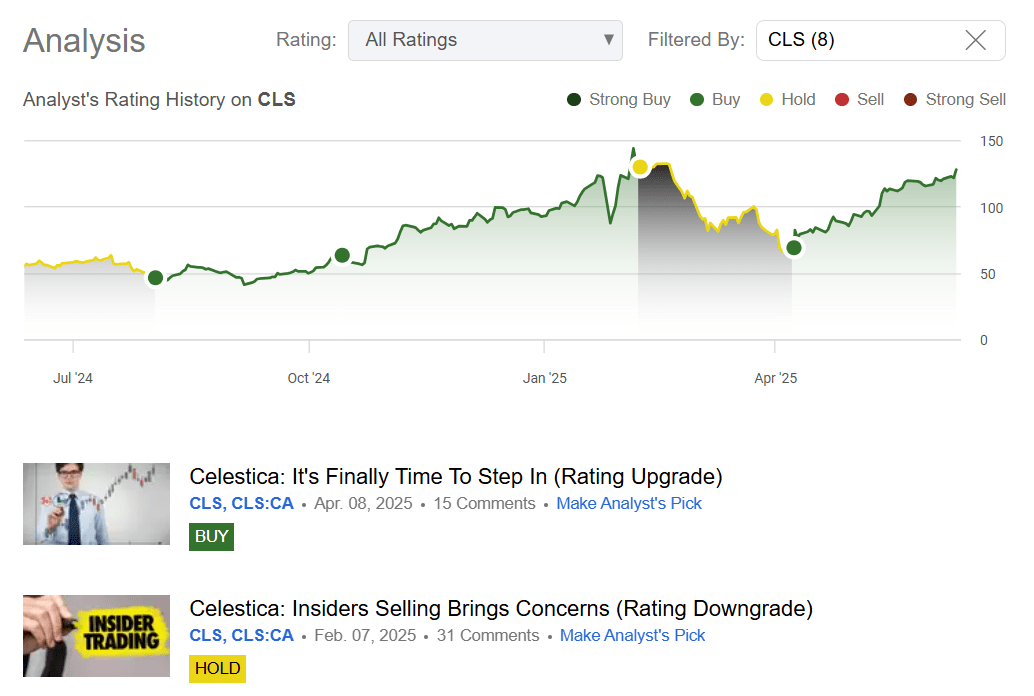Clear the CLS filter using the X icon
This screenshot has height=696, width=1034.
click(x=975, y=40)
